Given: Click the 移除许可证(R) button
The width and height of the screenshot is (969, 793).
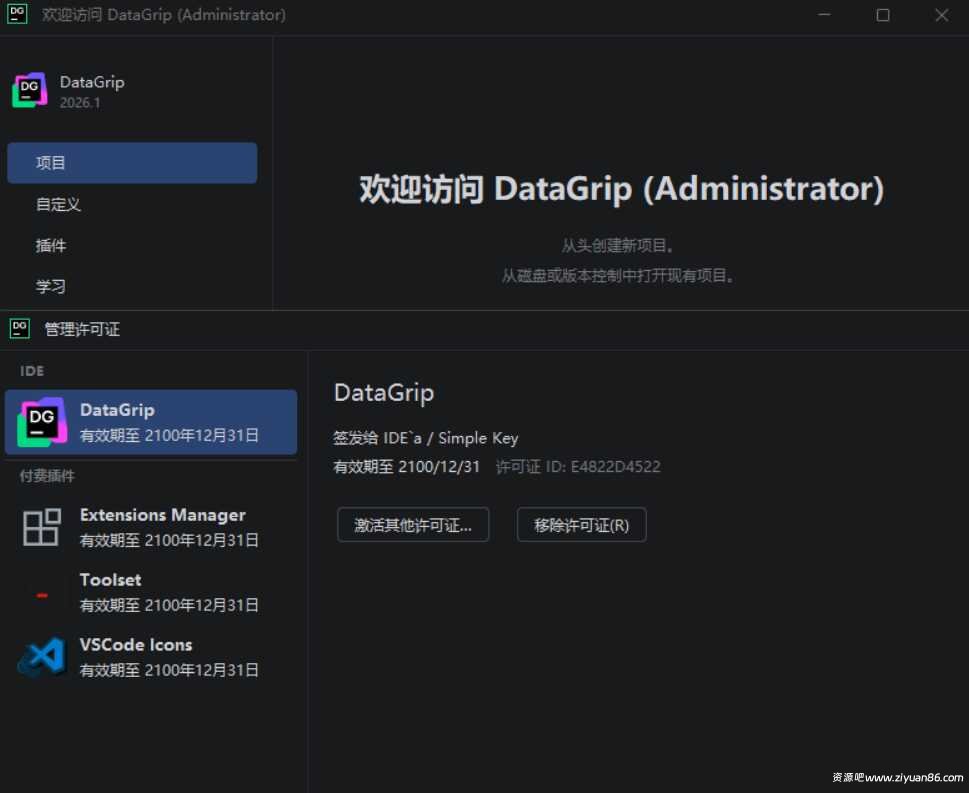Looking at the screenshot, I should [x=581, y=525].
